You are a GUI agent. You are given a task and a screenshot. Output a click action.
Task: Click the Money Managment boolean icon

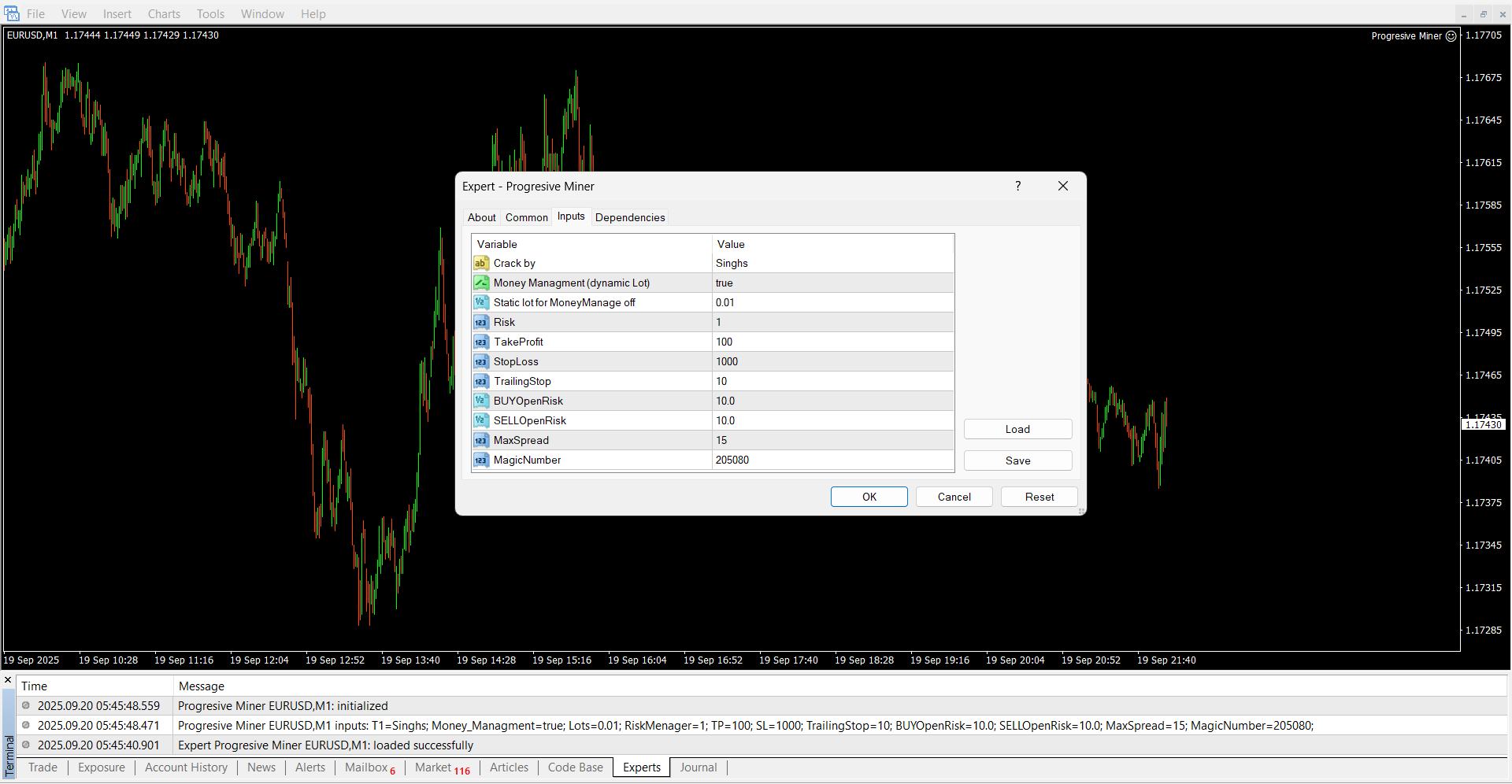point(481,283)
